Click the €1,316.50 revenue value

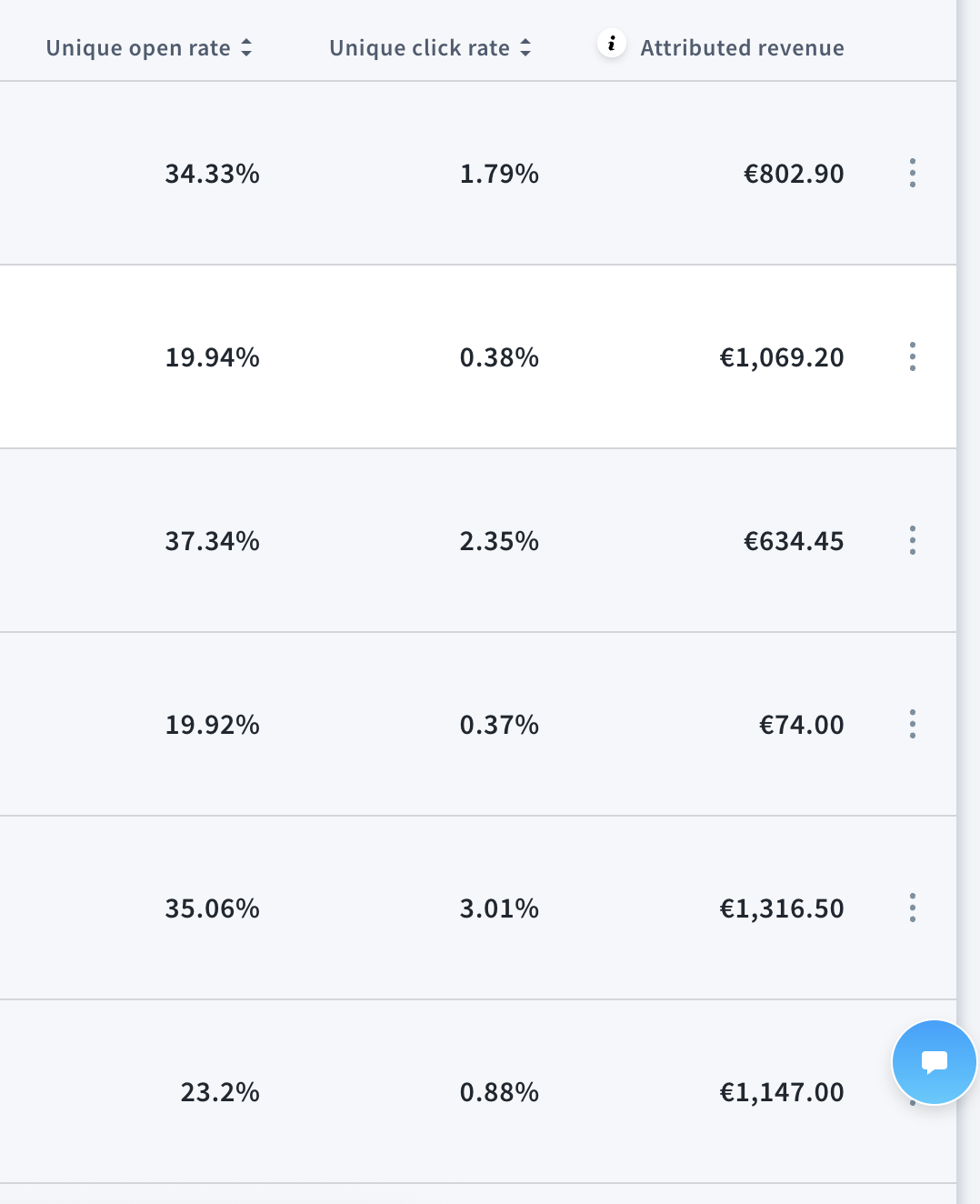click(782, 908)
